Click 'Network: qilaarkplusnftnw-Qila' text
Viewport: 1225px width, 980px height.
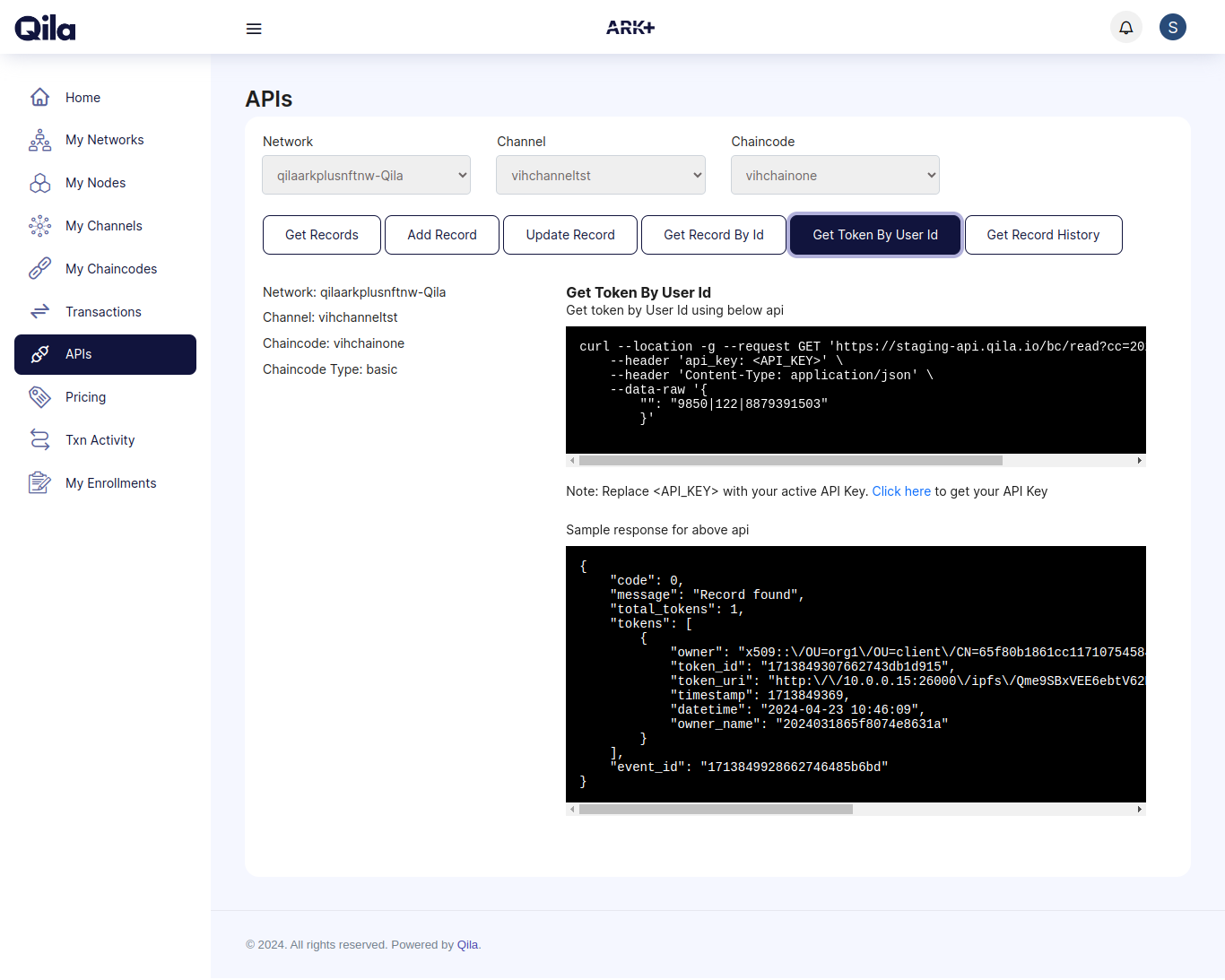point(354,292)
